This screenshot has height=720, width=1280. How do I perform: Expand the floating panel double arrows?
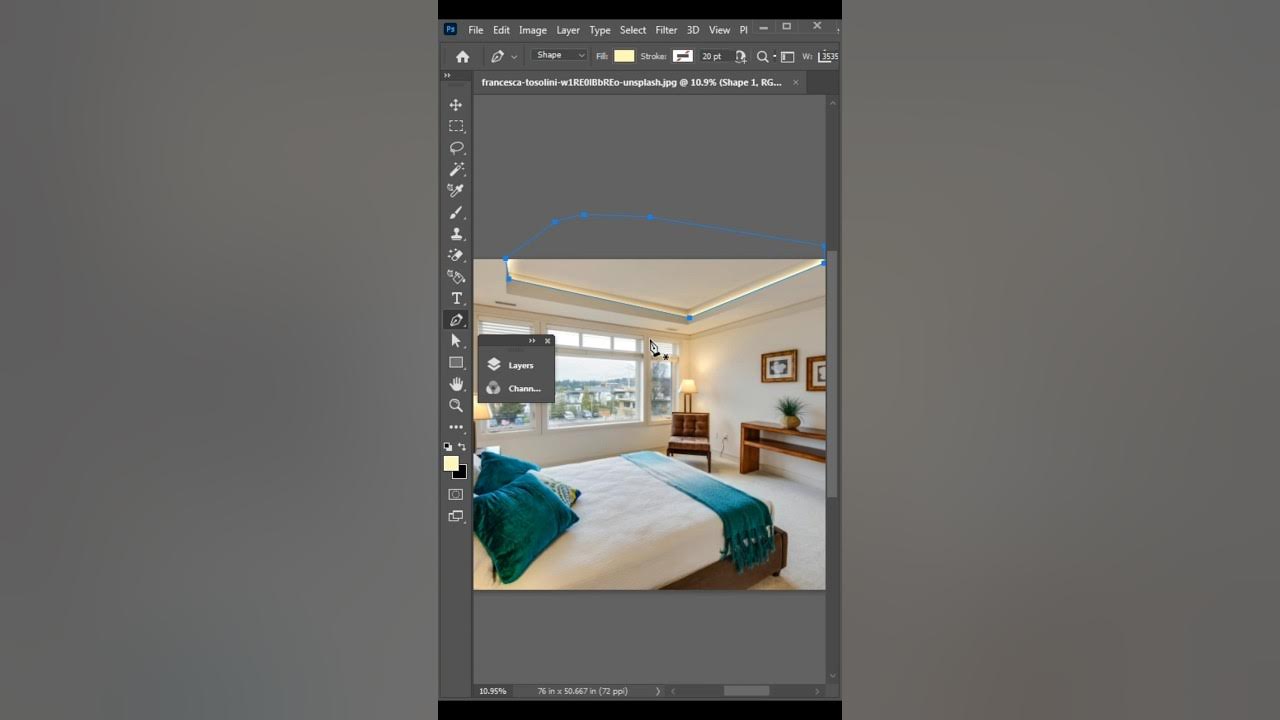[x=532, y=341]
